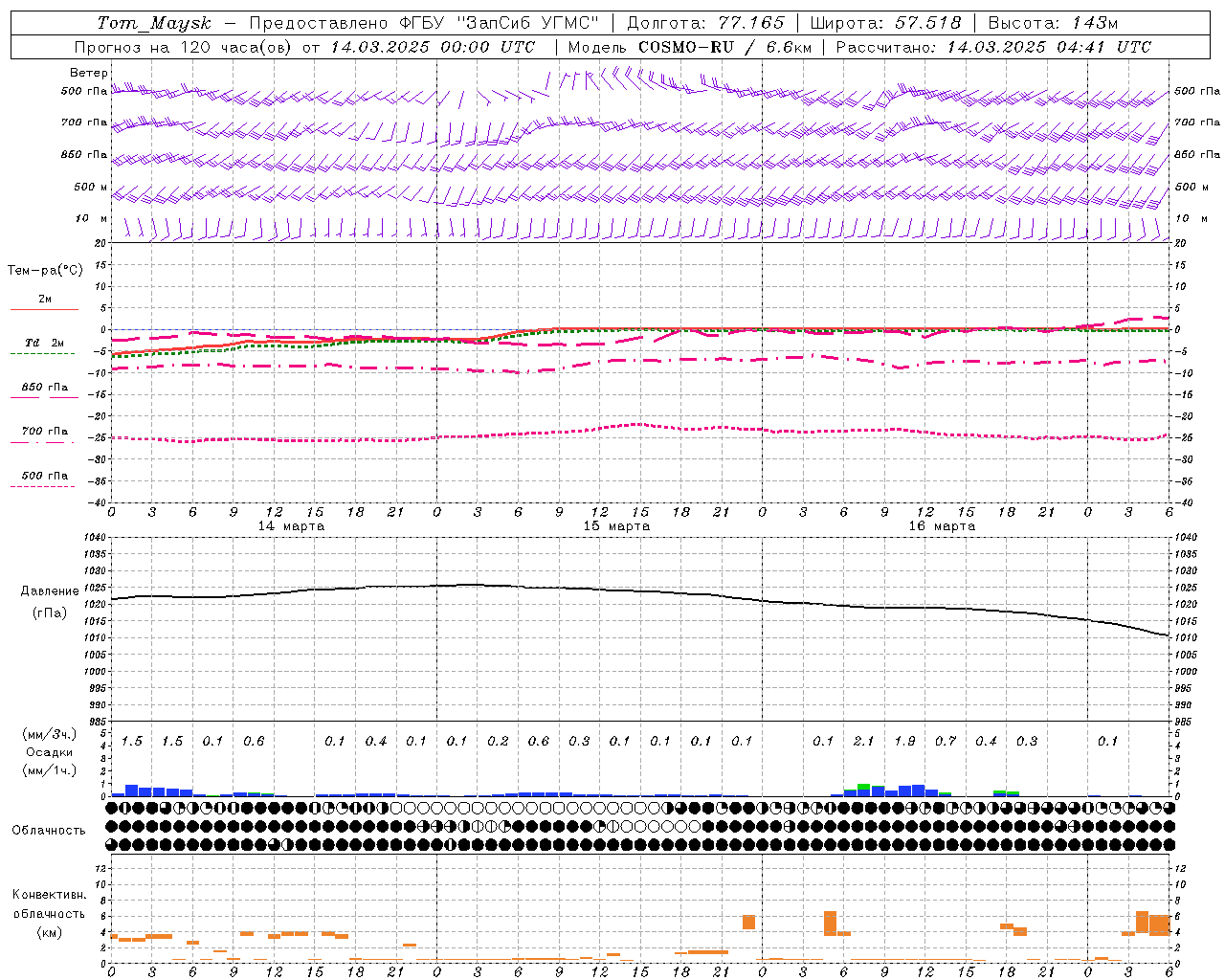The image size is (1225, 980).
Task: Click the 500 м wind level label at left
Action: [92, 188]
